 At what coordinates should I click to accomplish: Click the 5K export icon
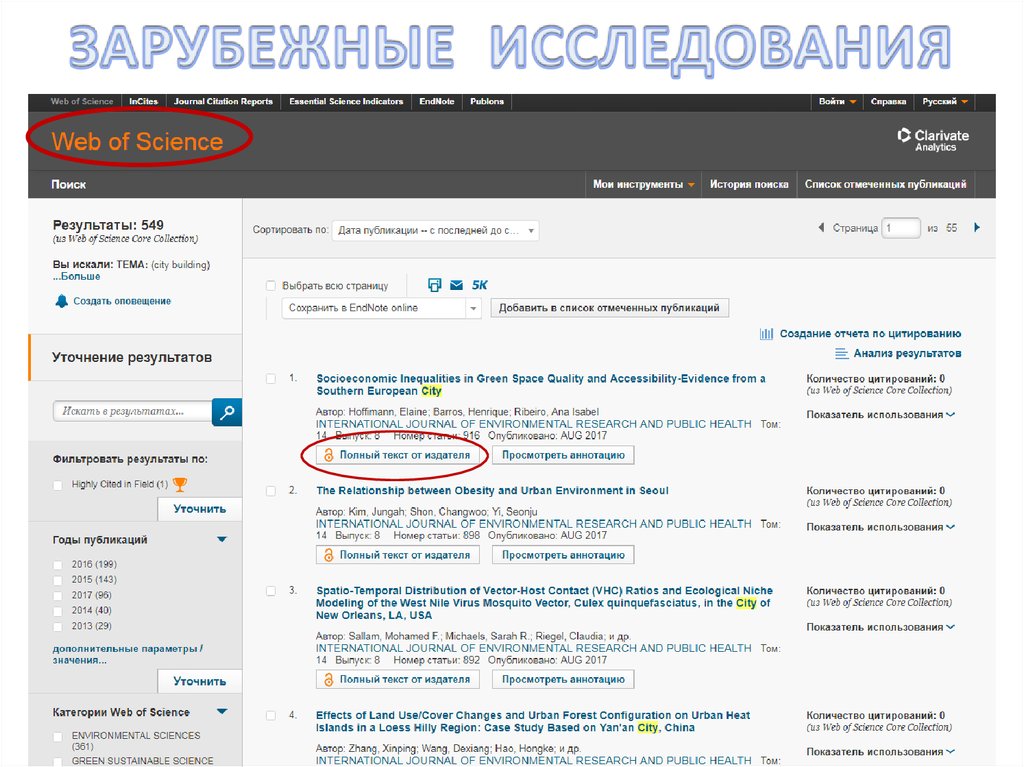click(479, 285)
